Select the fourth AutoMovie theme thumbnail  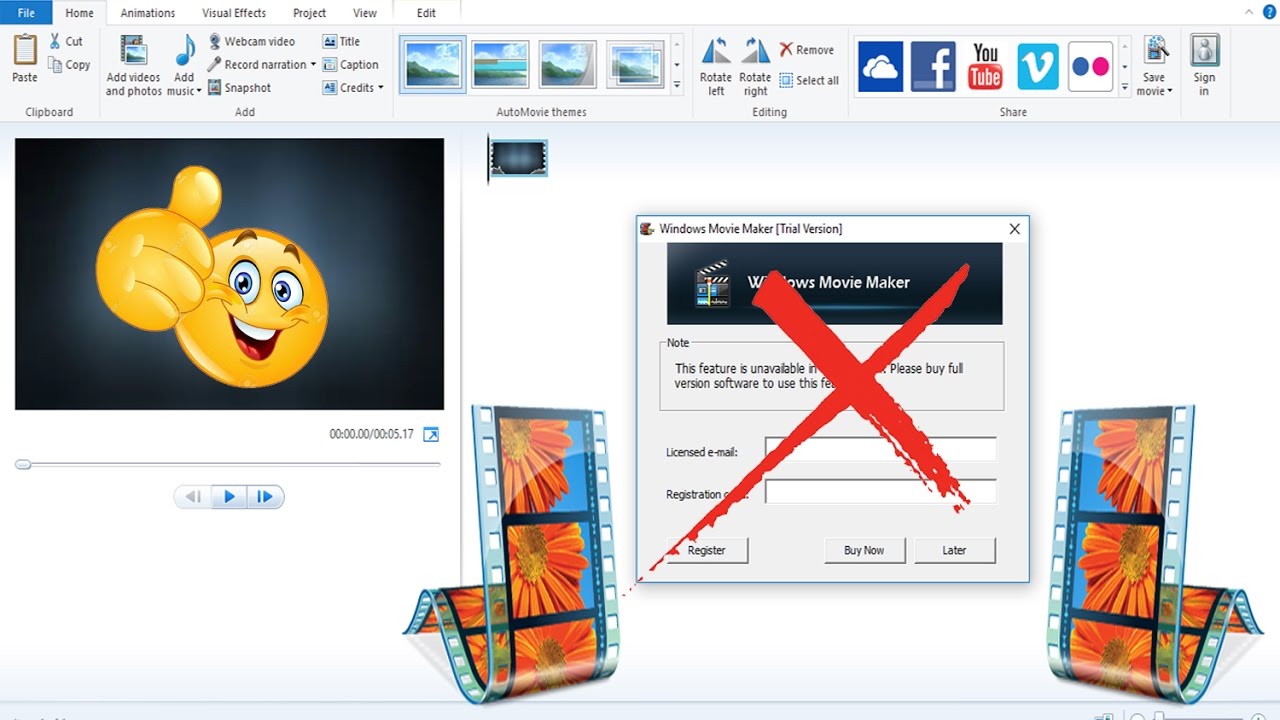coord(635,65)
